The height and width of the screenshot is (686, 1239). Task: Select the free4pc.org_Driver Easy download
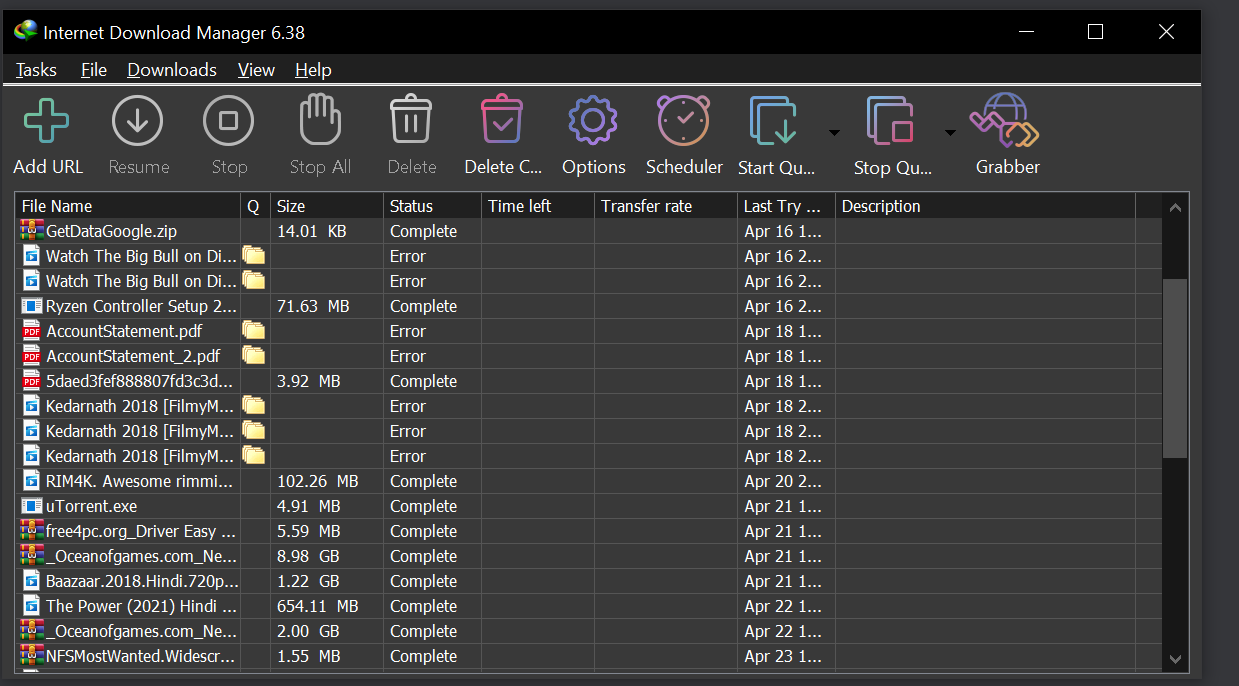[x=590, y=531]
